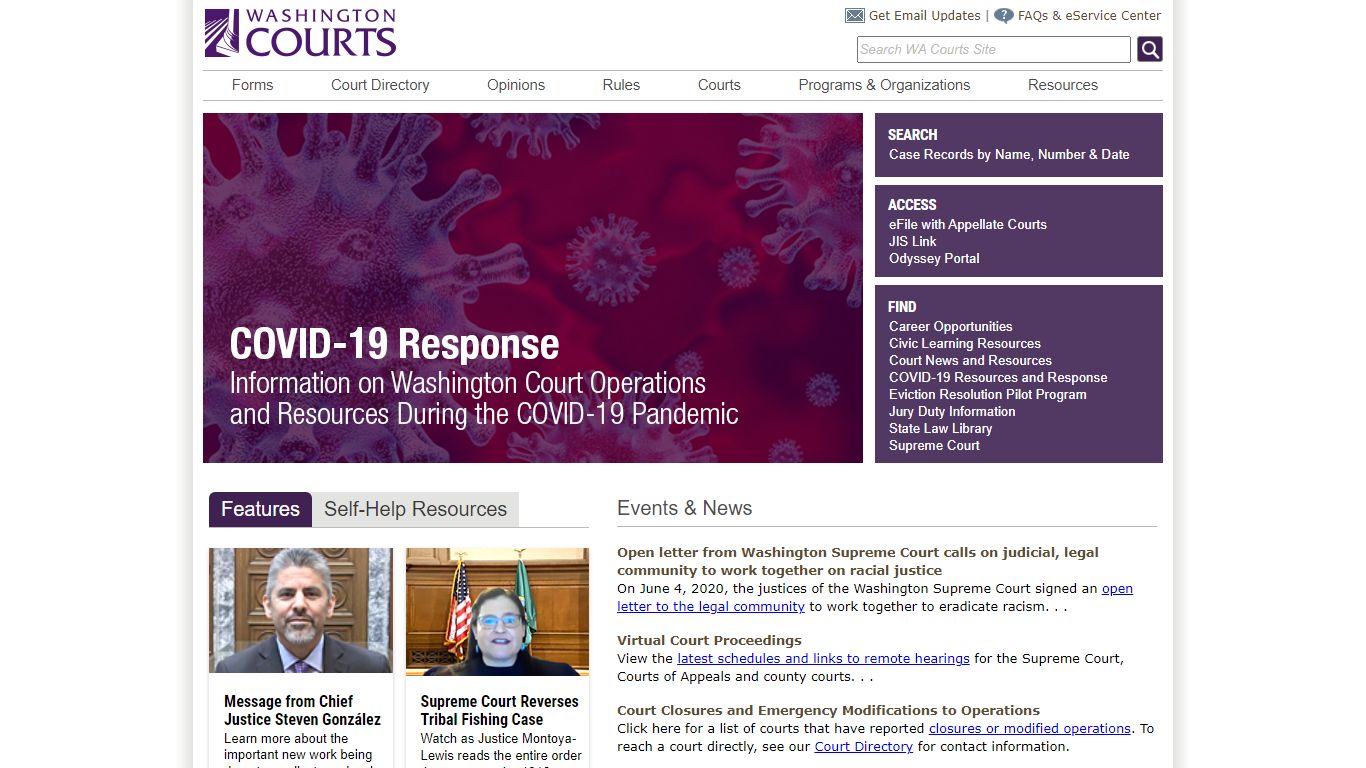This screenshot has width=1366, height=768.
Task: Click Justice Montoya-Lewis video thumbnail
Action: [x=497, y=611]
